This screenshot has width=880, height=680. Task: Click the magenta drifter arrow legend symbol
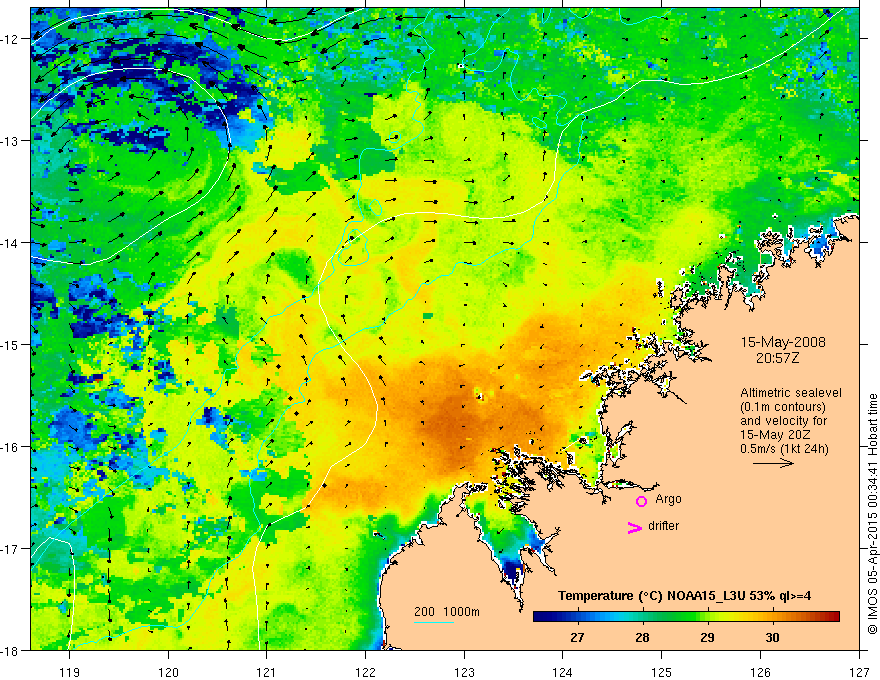pyautogui.click(x=635, y=527)
